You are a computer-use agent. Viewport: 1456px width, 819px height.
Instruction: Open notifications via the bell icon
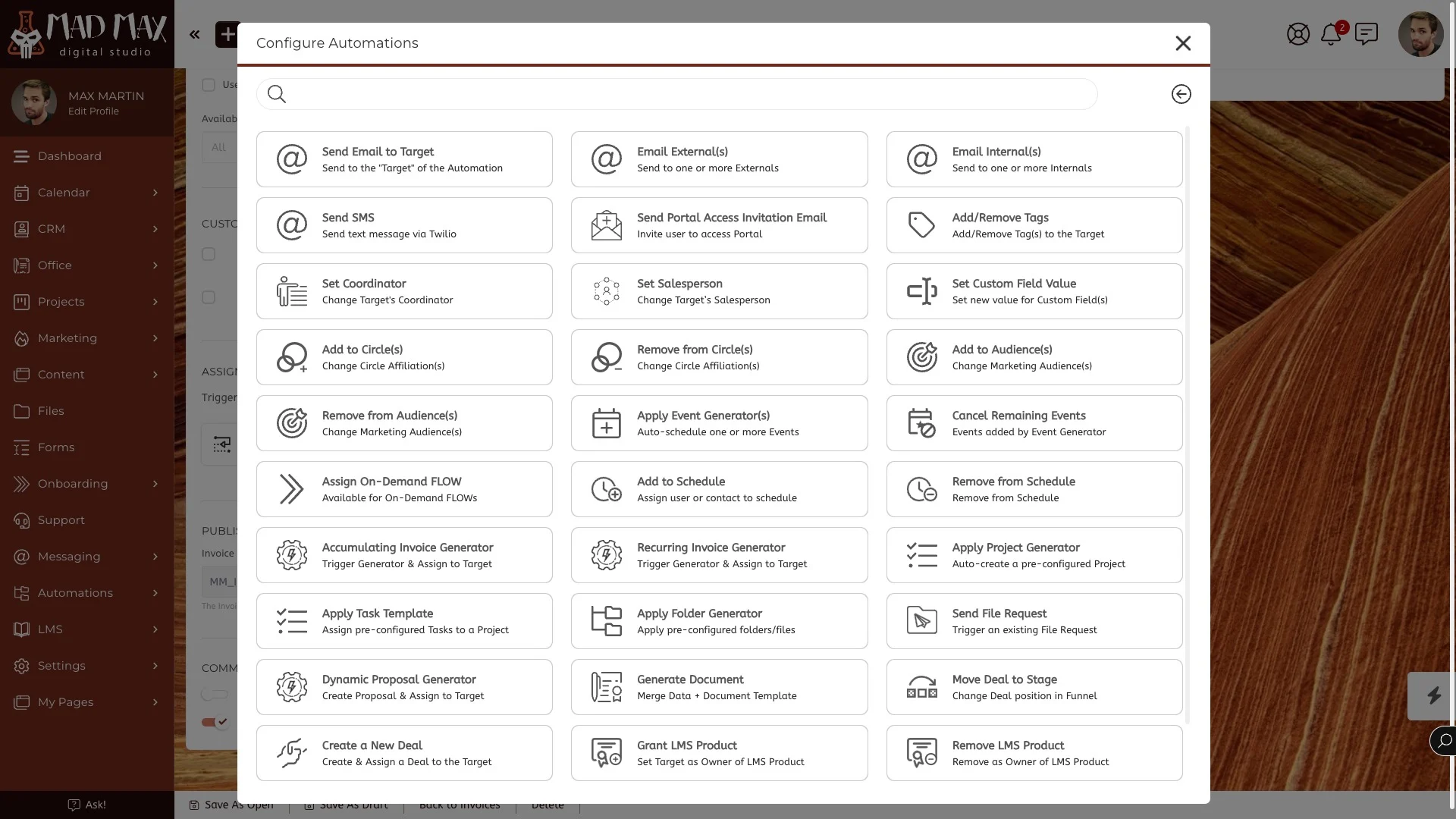pos(1332,34)
